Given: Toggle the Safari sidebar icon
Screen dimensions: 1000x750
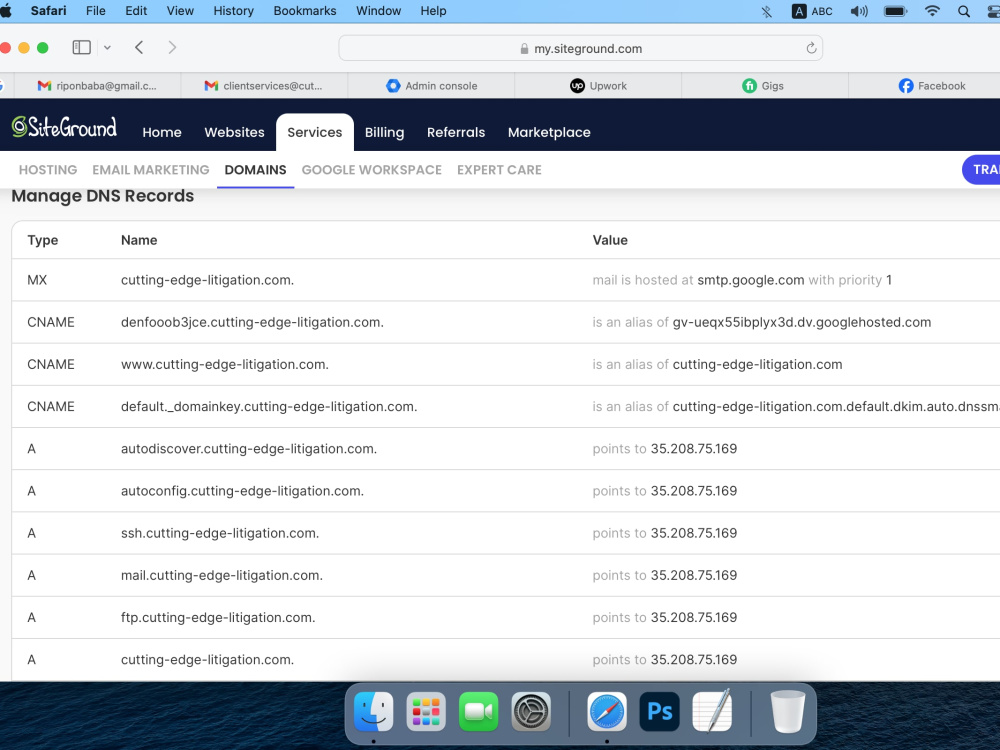Looking at the screenshot, I should (x=82, y=47).
